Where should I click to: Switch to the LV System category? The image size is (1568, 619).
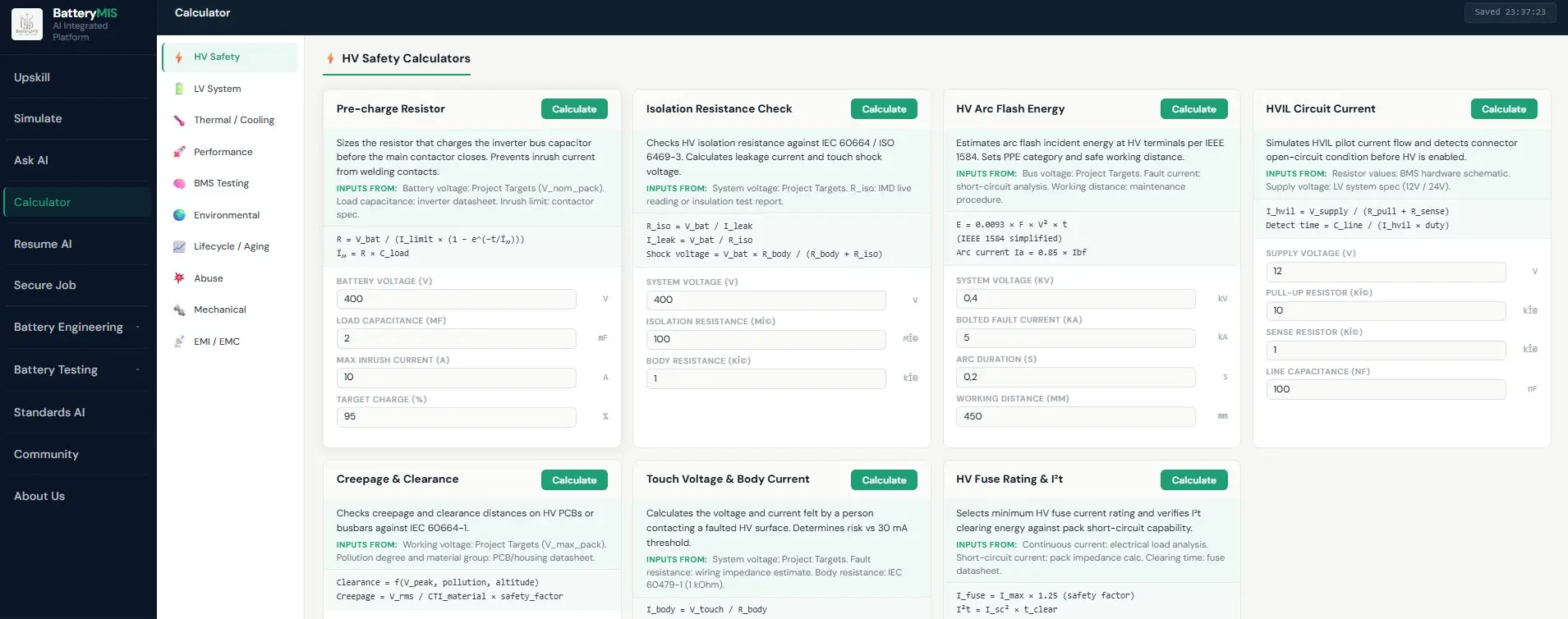coord(230,89)
